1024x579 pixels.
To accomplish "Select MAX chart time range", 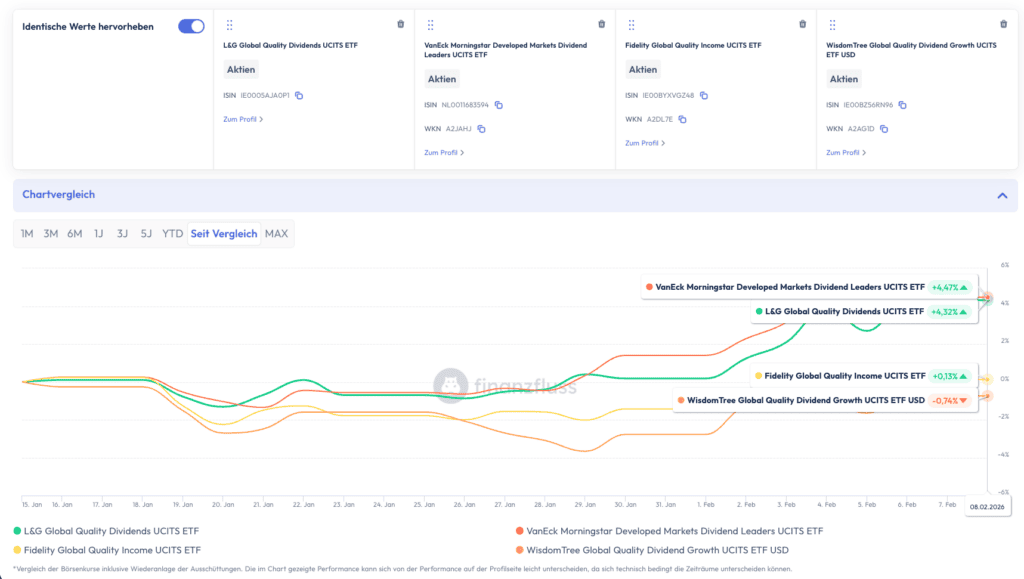I will click(x=276, y=234).
